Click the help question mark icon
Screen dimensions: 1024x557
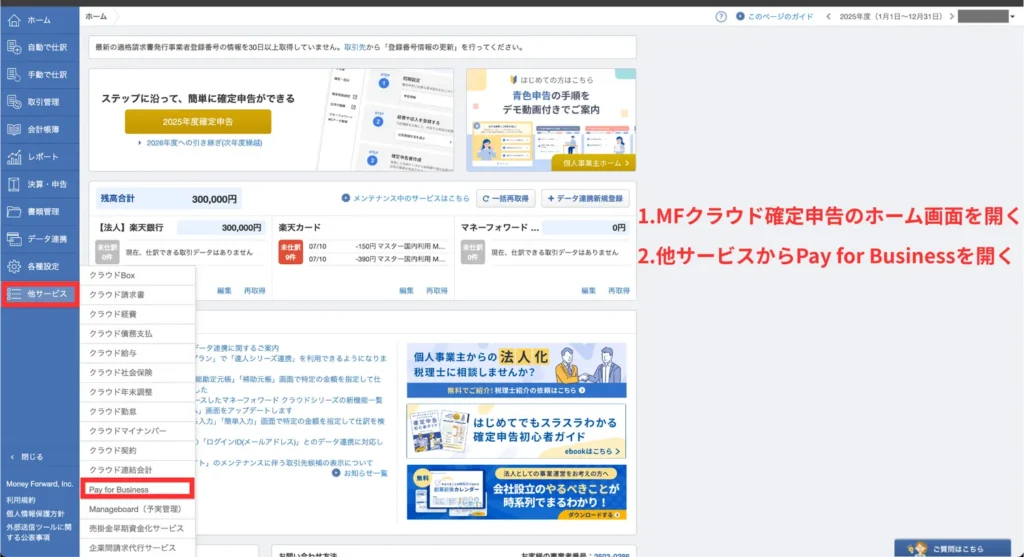point(721,17)
